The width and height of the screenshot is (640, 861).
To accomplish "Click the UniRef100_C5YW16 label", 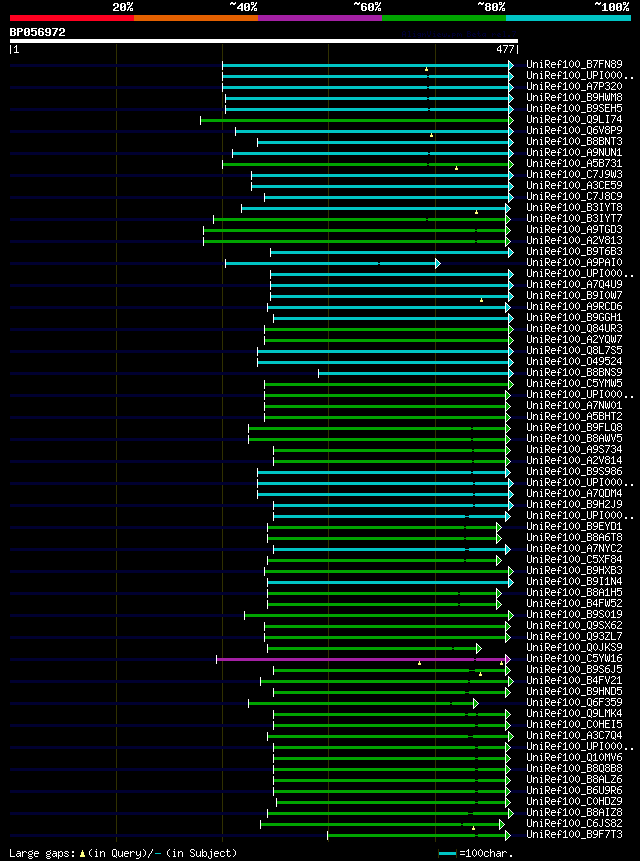I will [574, 658].
